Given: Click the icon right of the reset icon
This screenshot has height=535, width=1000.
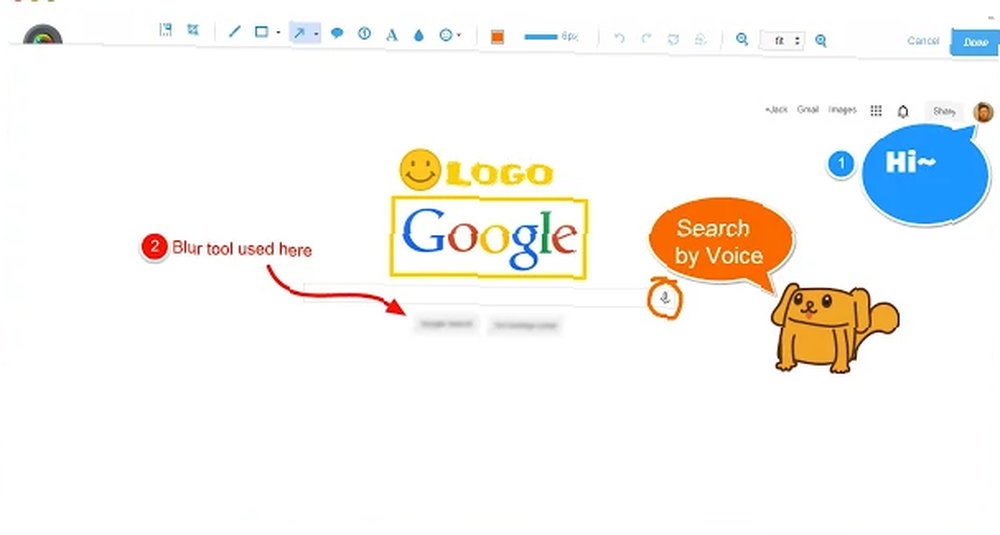Looking at the screenshot, I should click(x=700, y=39).
